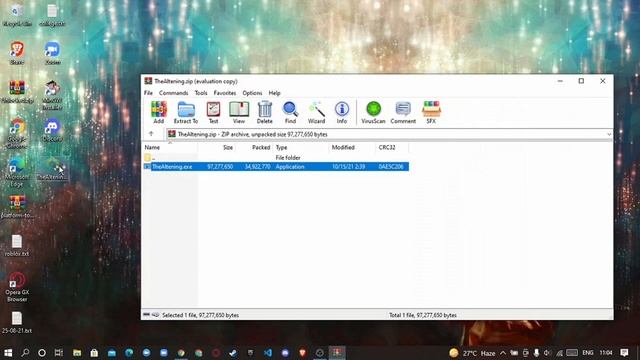640x360 pixels.
Task: Expand the archive path dropdown arrow
Action: click(609, 134)
